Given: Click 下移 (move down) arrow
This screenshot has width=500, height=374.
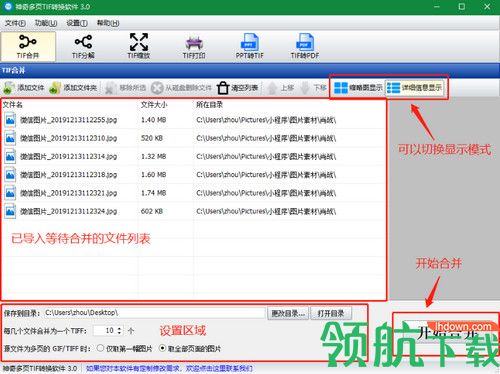Looking at the screenshot, I should pyautogui.click(x=305, y=88).
